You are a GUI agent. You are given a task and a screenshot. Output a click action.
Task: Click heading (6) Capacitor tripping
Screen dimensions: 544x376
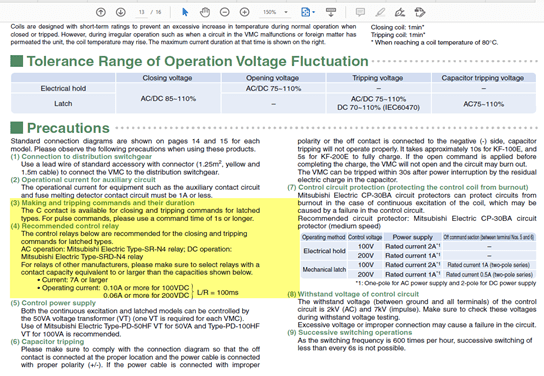coord(47,342)
